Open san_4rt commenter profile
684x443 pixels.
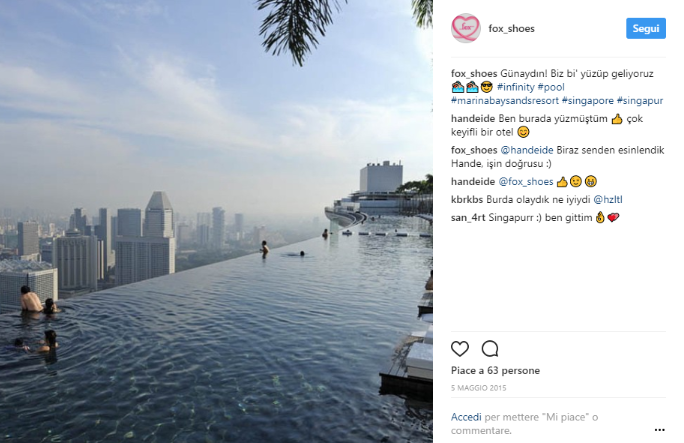468,218
